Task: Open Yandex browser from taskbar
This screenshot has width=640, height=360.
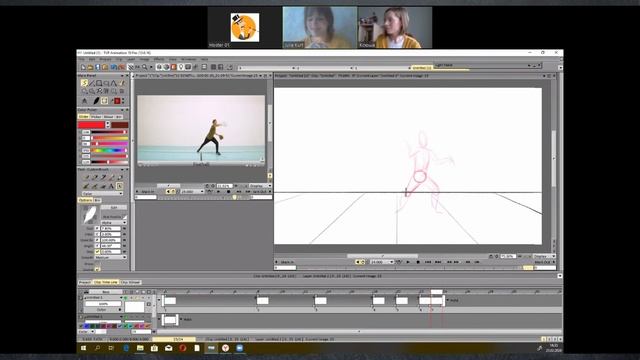Action: point(225,348)
